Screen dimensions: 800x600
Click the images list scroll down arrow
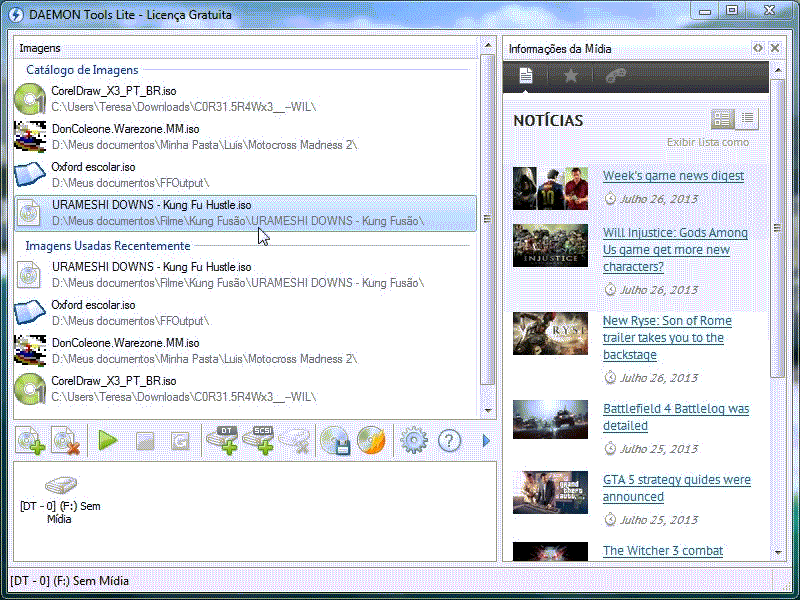pos(488,410)
